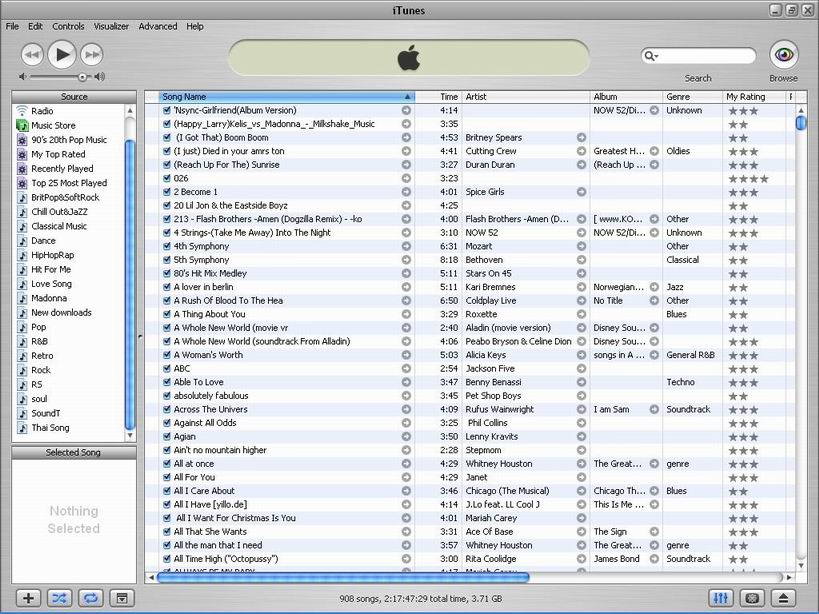Click the arrow next to song ABC
This screenshot has width=819, height=614.
pyautogui.click(x=406, y=369)
